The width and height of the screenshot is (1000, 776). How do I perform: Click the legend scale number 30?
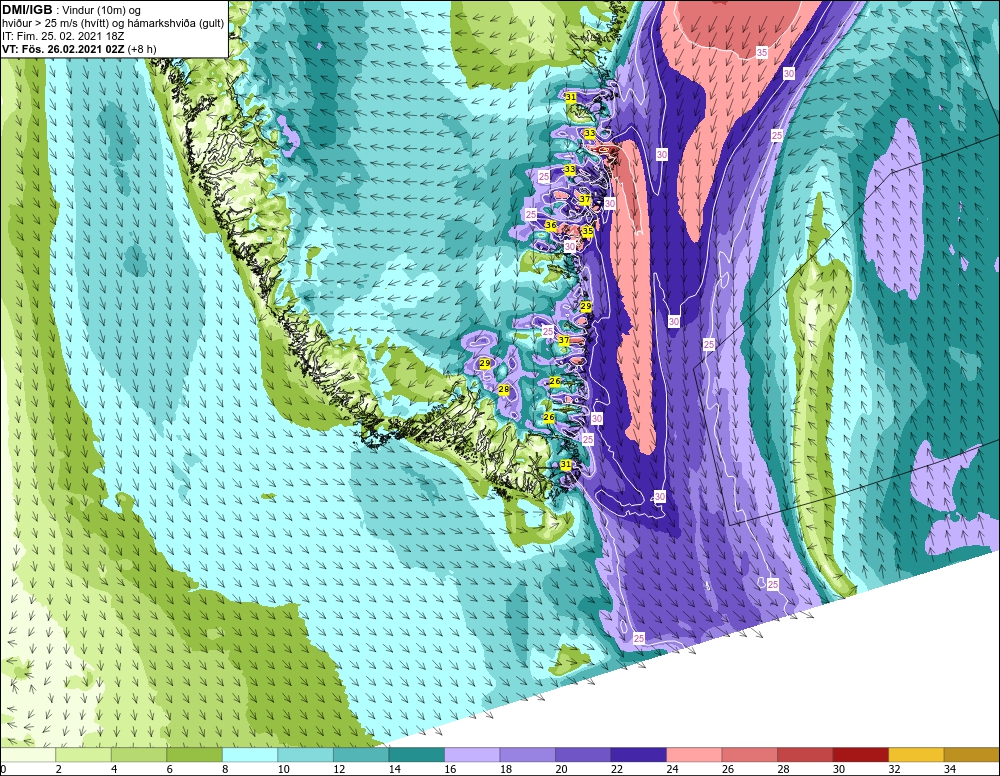839,769
